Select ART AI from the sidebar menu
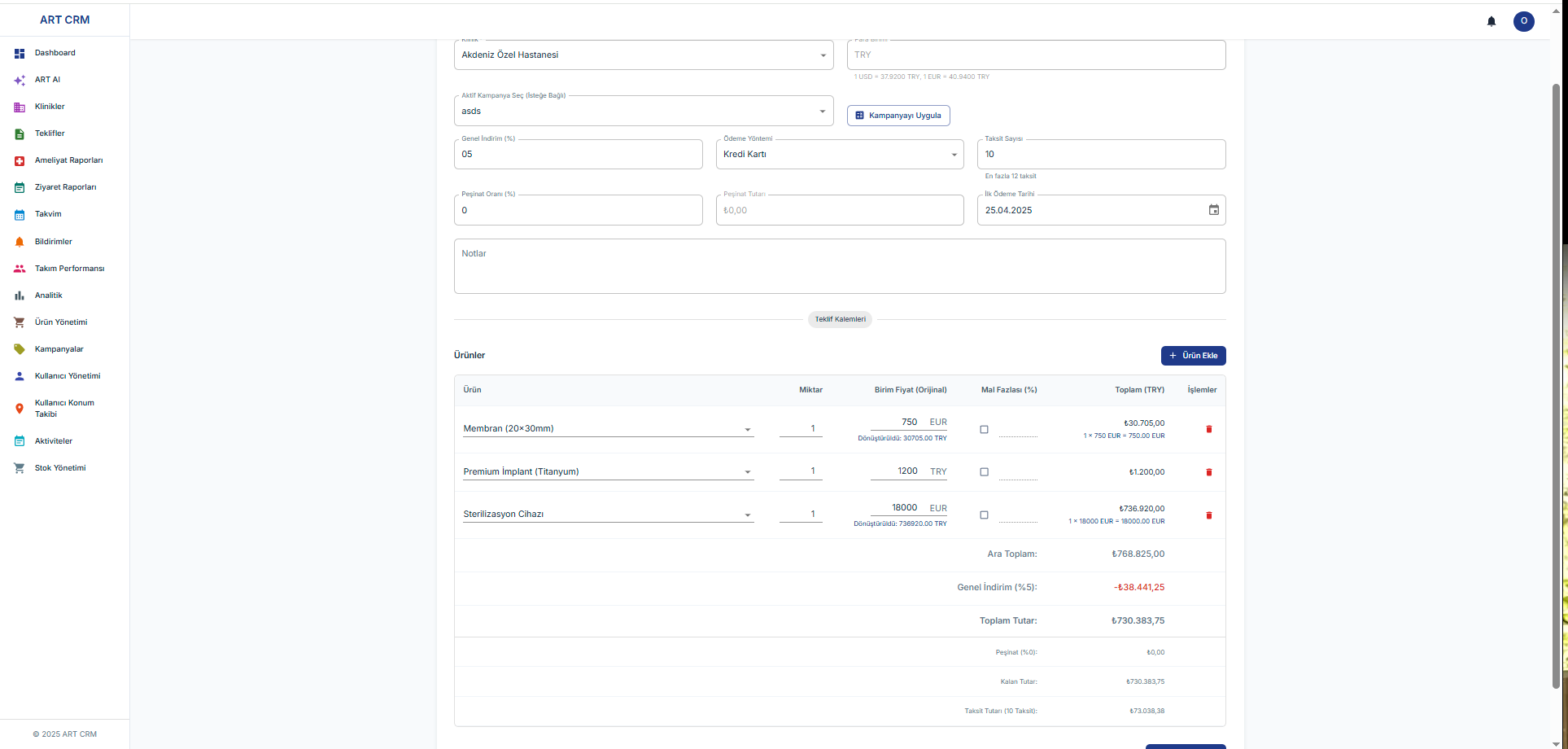1568x749 pixels. click(x=47, y=80)
